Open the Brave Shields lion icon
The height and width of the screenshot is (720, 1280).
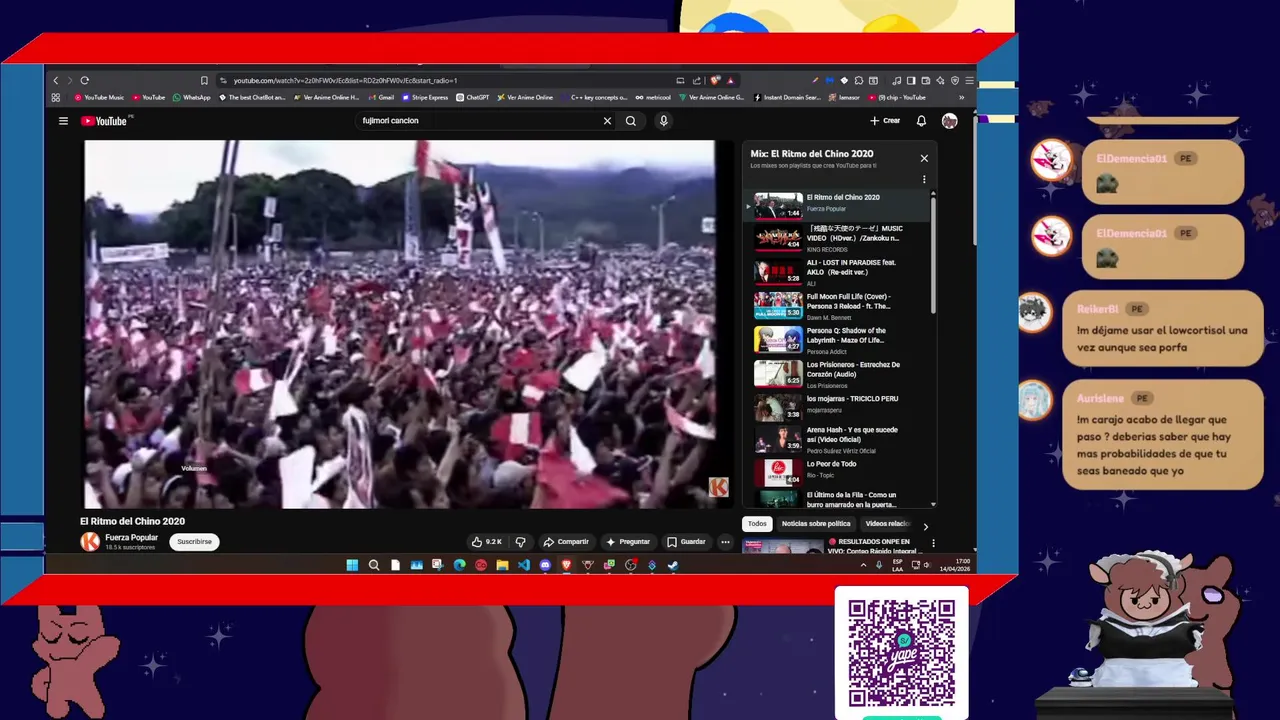coord(714,80)
